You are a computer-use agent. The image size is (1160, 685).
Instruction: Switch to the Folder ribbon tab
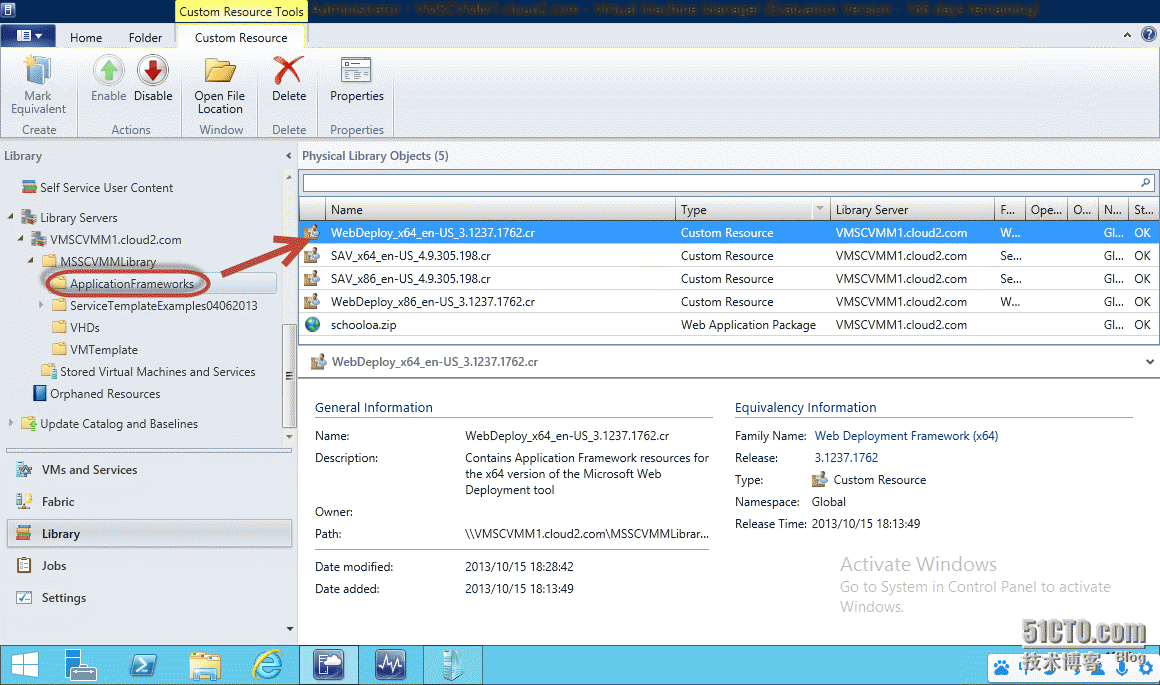point(145,38)
